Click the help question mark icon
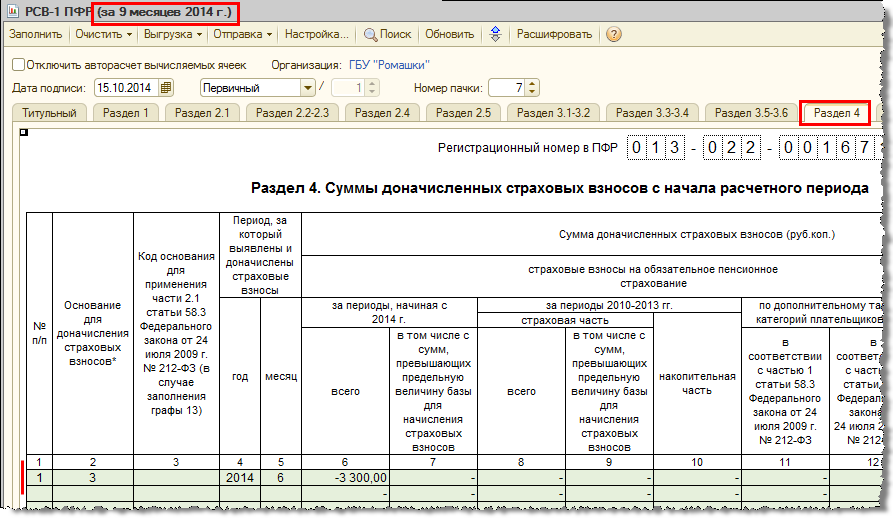Image resolution: width=893 pixels, height=518 pixels. (x=613, y=35)
